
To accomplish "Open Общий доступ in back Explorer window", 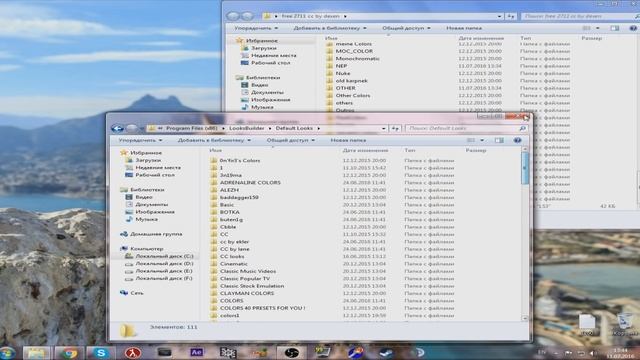I will coord(406,28).
